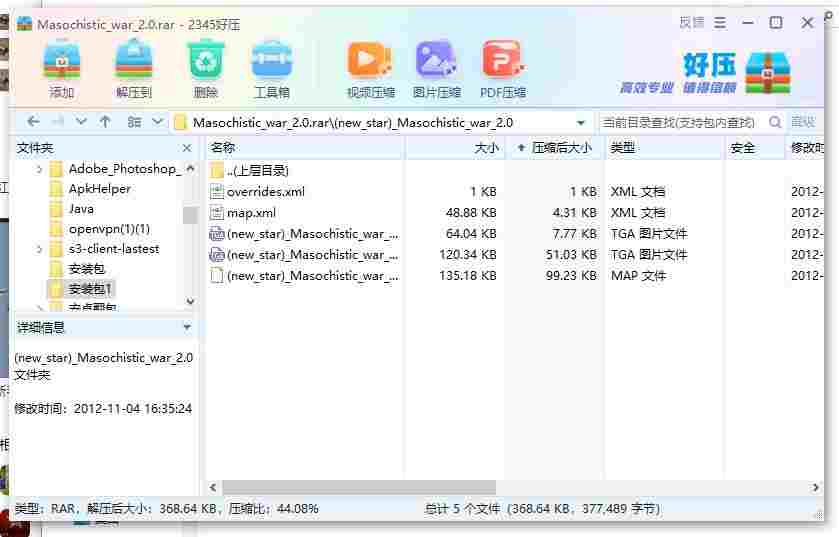Screen dimensions: 839x537
Task: Go forward with the right arrow
Action: coord(58,122)
